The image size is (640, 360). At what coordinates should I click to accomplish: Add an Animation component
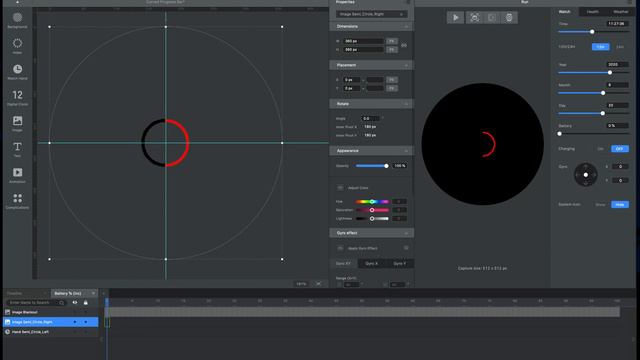pyautogui.click(x=17, y=175)
